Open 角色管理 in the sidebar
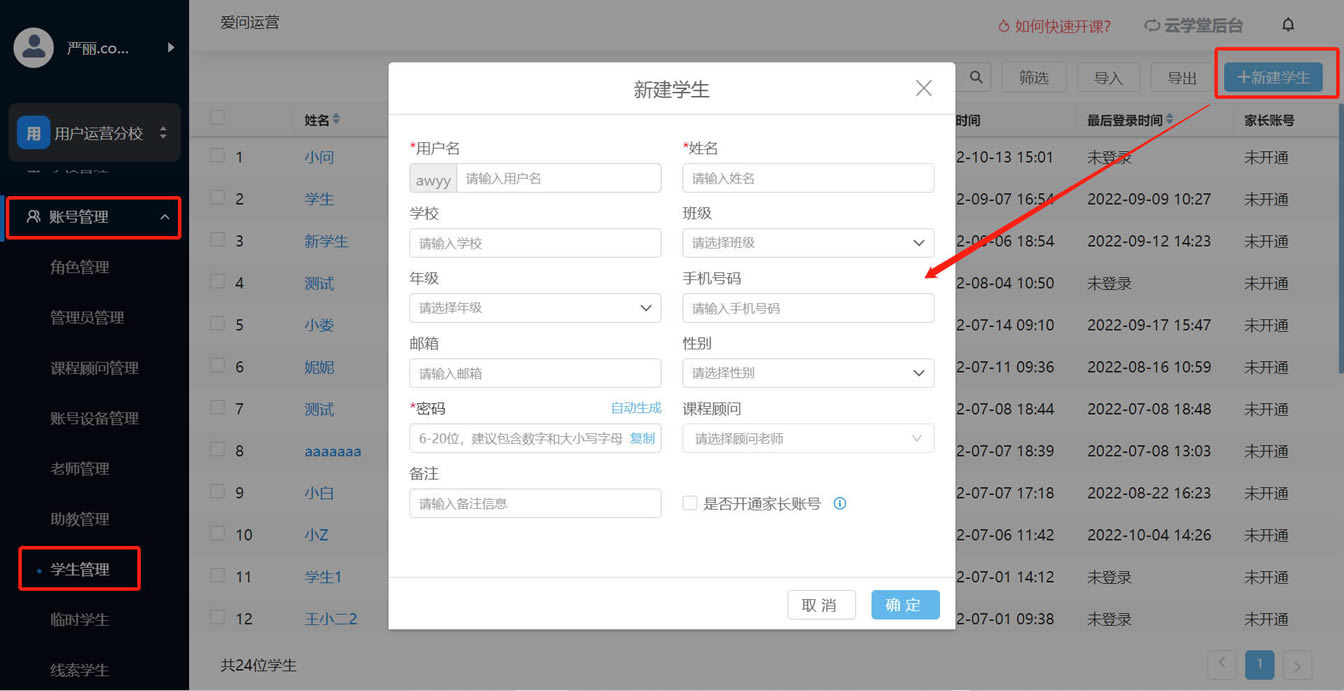This screenshot has height=691, width=1344. (x=80, y=268)
